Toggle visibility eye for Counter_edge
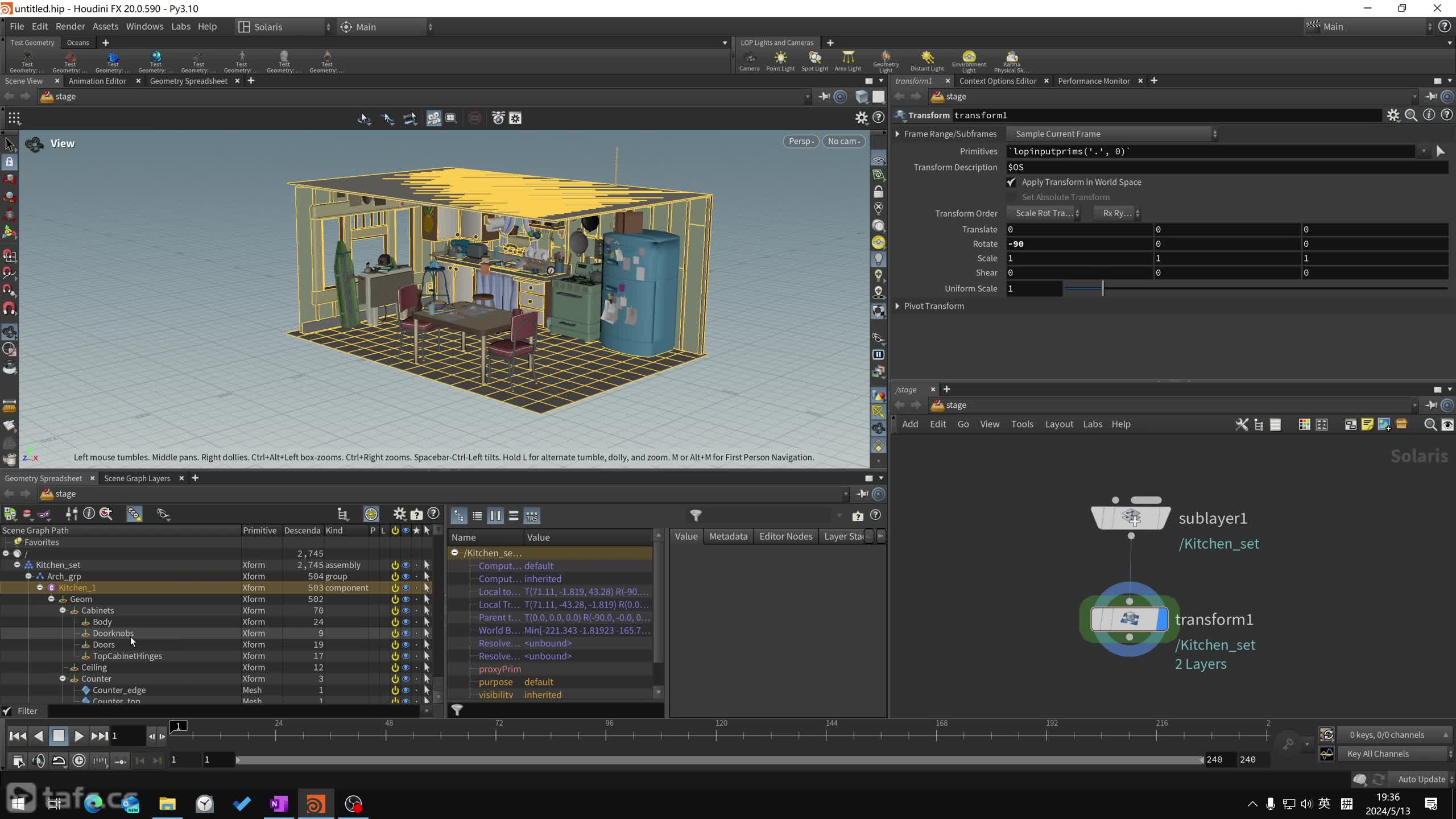 [x=406, y=690]
